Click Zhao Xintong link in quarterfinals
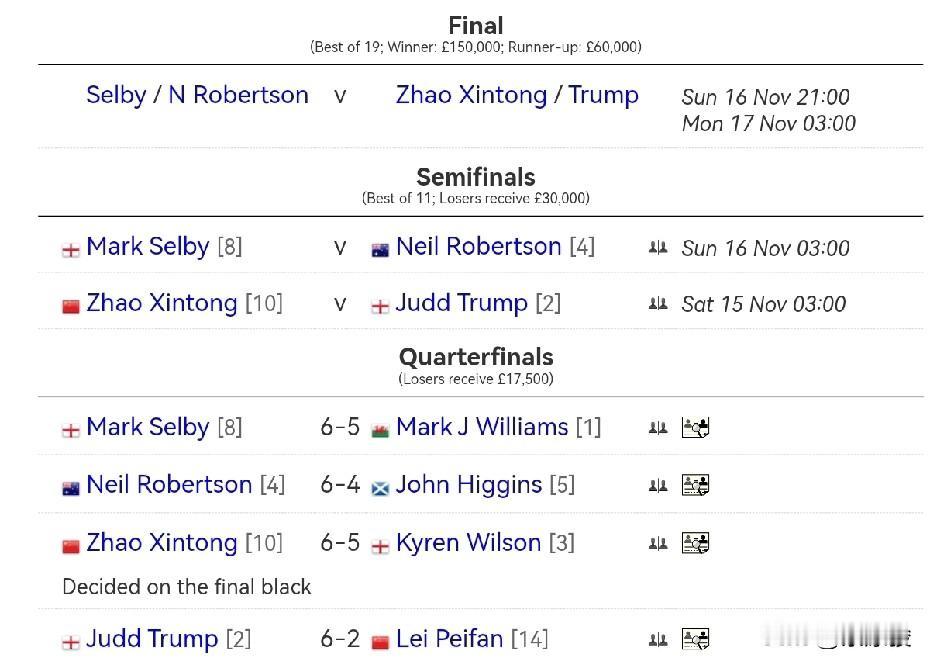The image size is (930, 666). (x=161, y=543)
